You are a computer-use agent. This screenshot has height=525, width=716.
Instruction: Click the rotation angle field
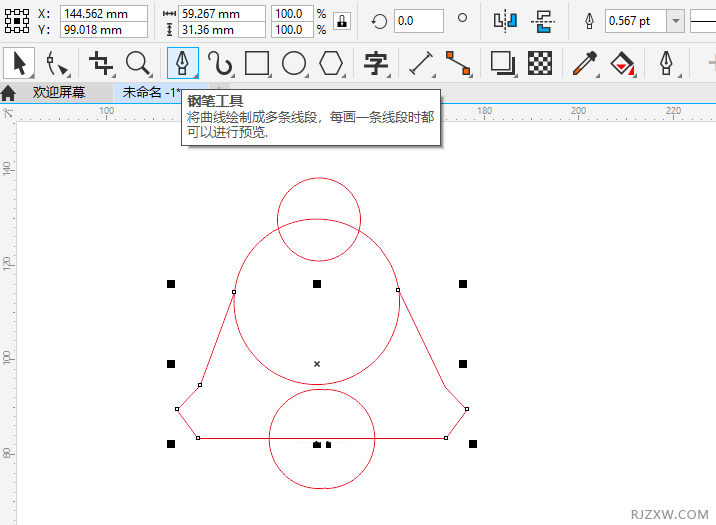[418, 21]
